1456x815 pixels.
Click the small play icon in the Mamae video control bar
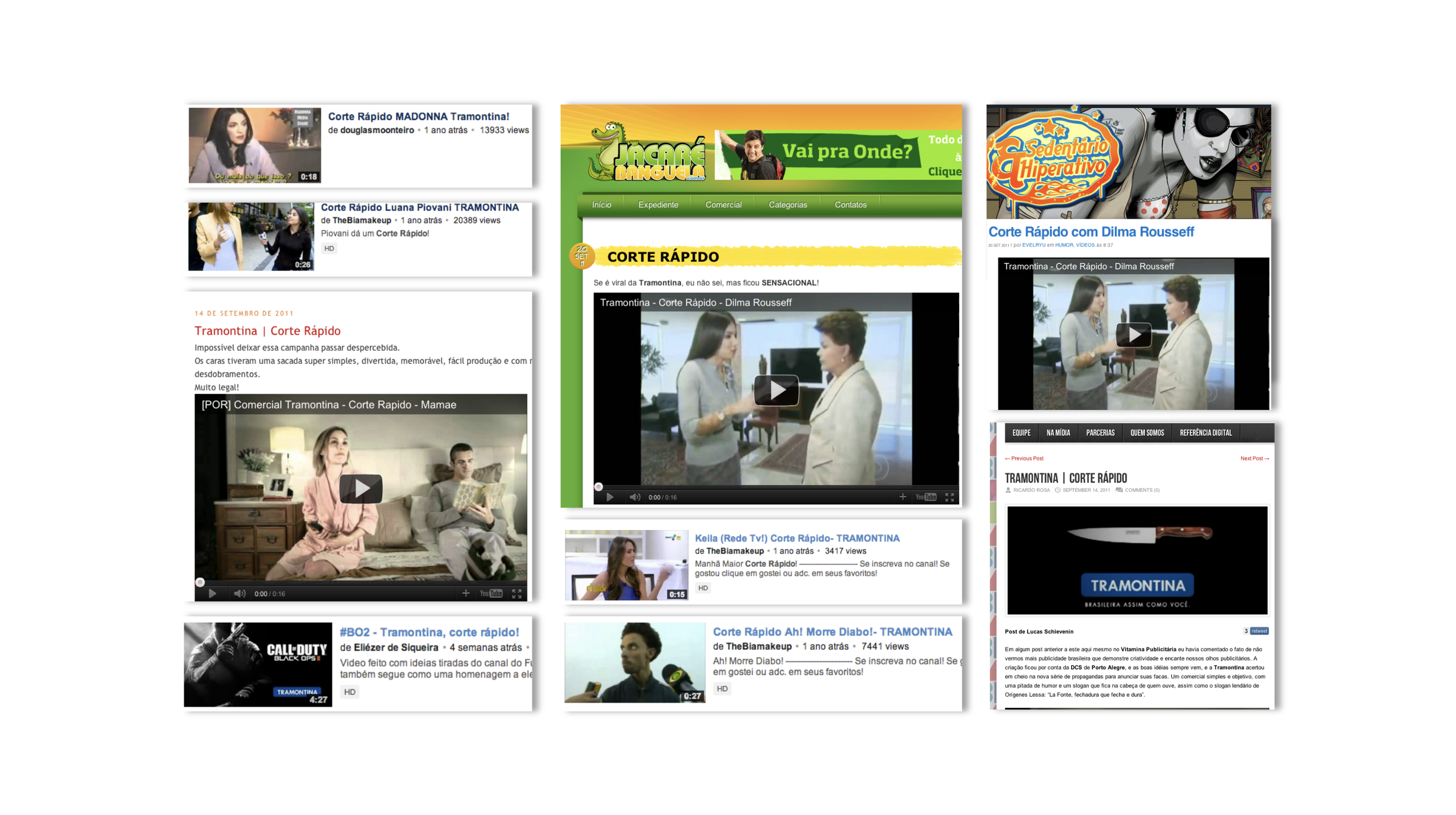coord(213,594)
